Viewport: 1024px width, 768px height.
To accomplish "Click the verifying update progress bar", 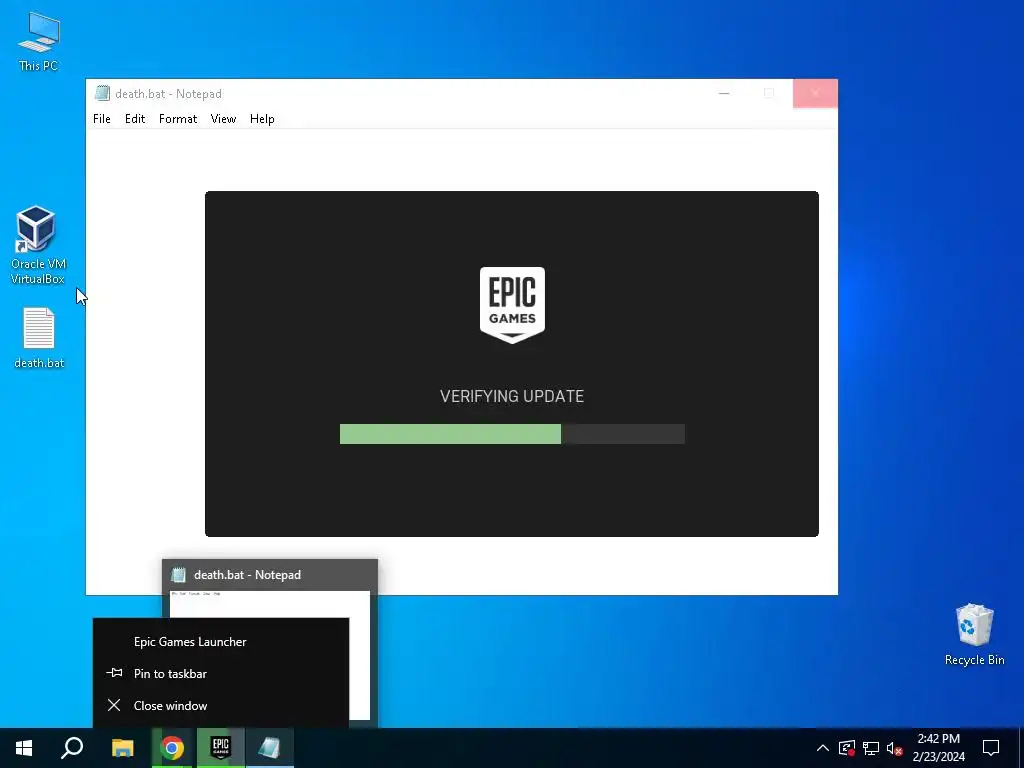I will pos(512,434).
